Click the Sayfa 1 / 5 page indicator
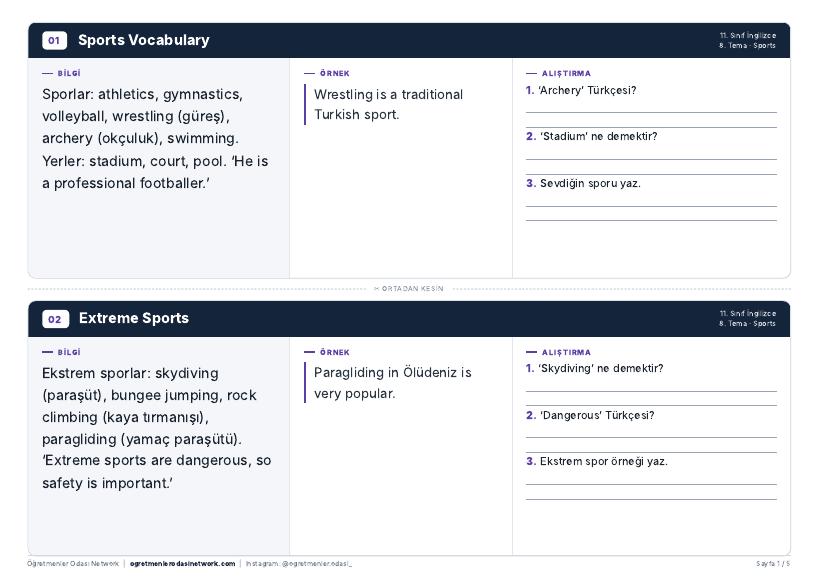Image resolution: width=819 pixels, height=579 pixels. (773, 564)
